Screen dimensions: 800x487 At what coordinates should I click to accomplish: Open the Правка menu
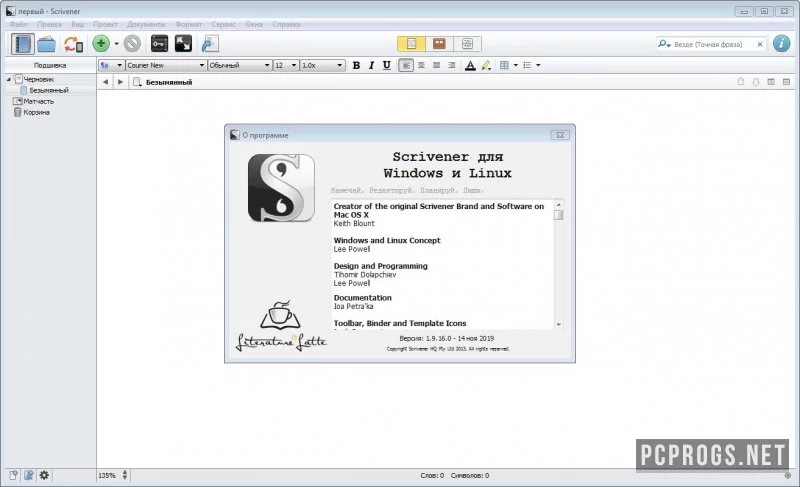coord(49,24)
